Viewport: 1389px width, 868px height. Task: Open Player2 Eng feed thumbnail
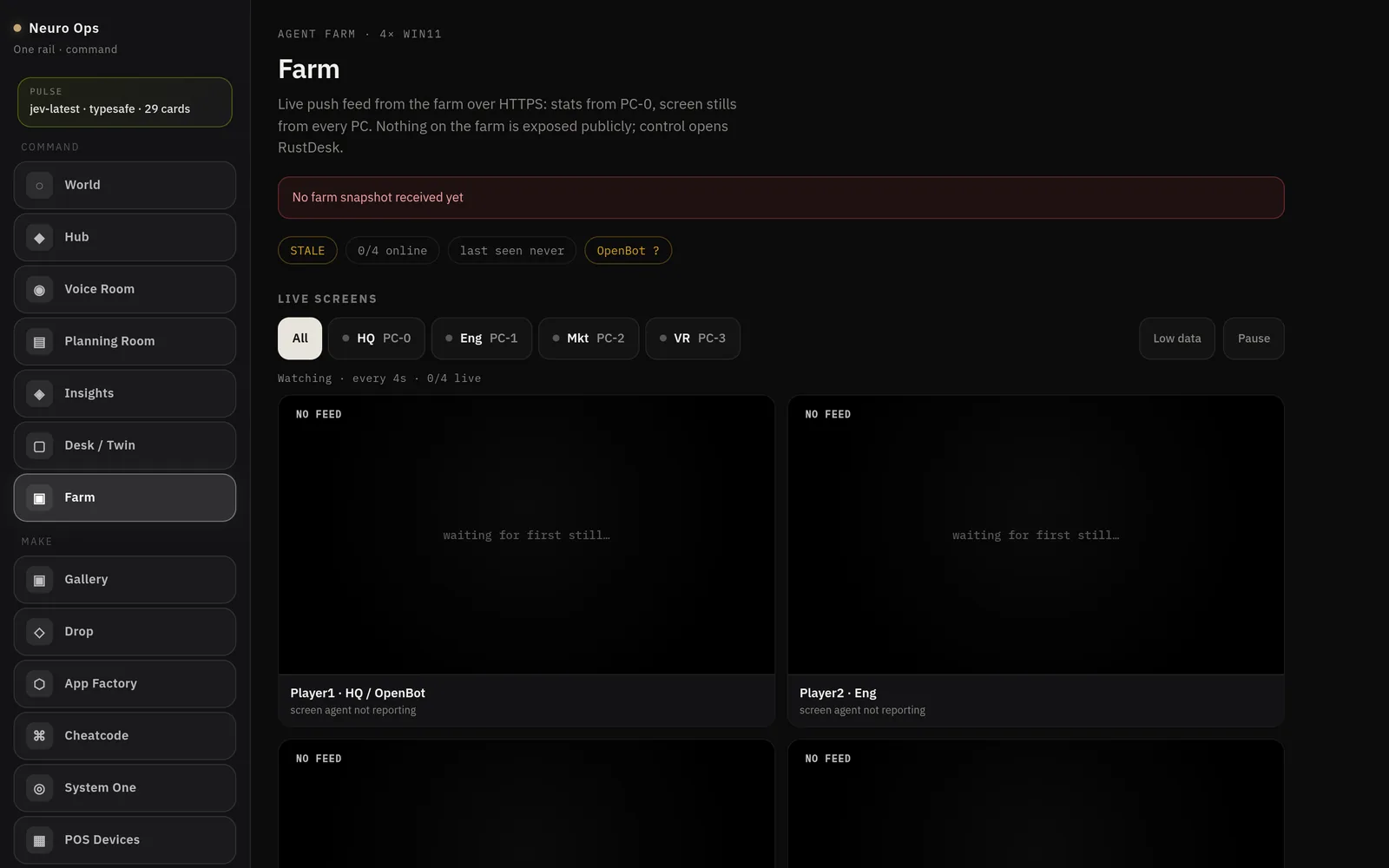click(1036, 535)
